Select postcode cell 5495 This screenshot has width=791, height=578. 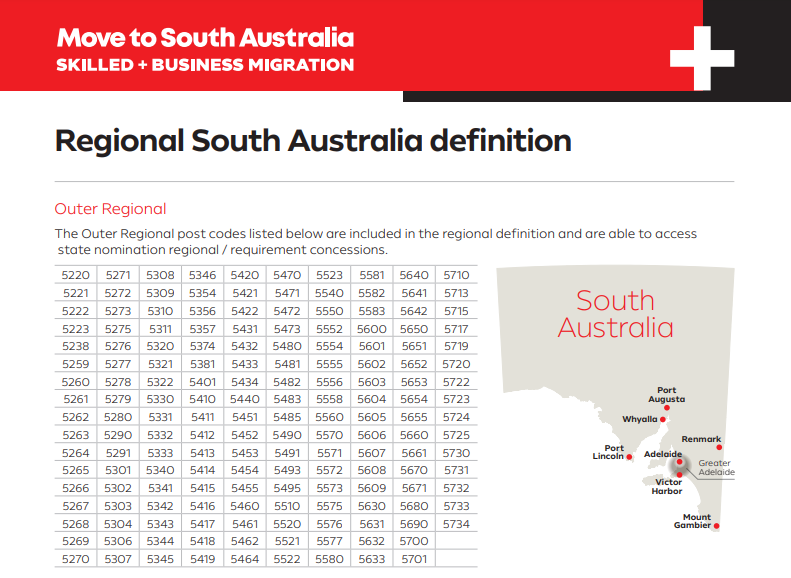point(288,488)
